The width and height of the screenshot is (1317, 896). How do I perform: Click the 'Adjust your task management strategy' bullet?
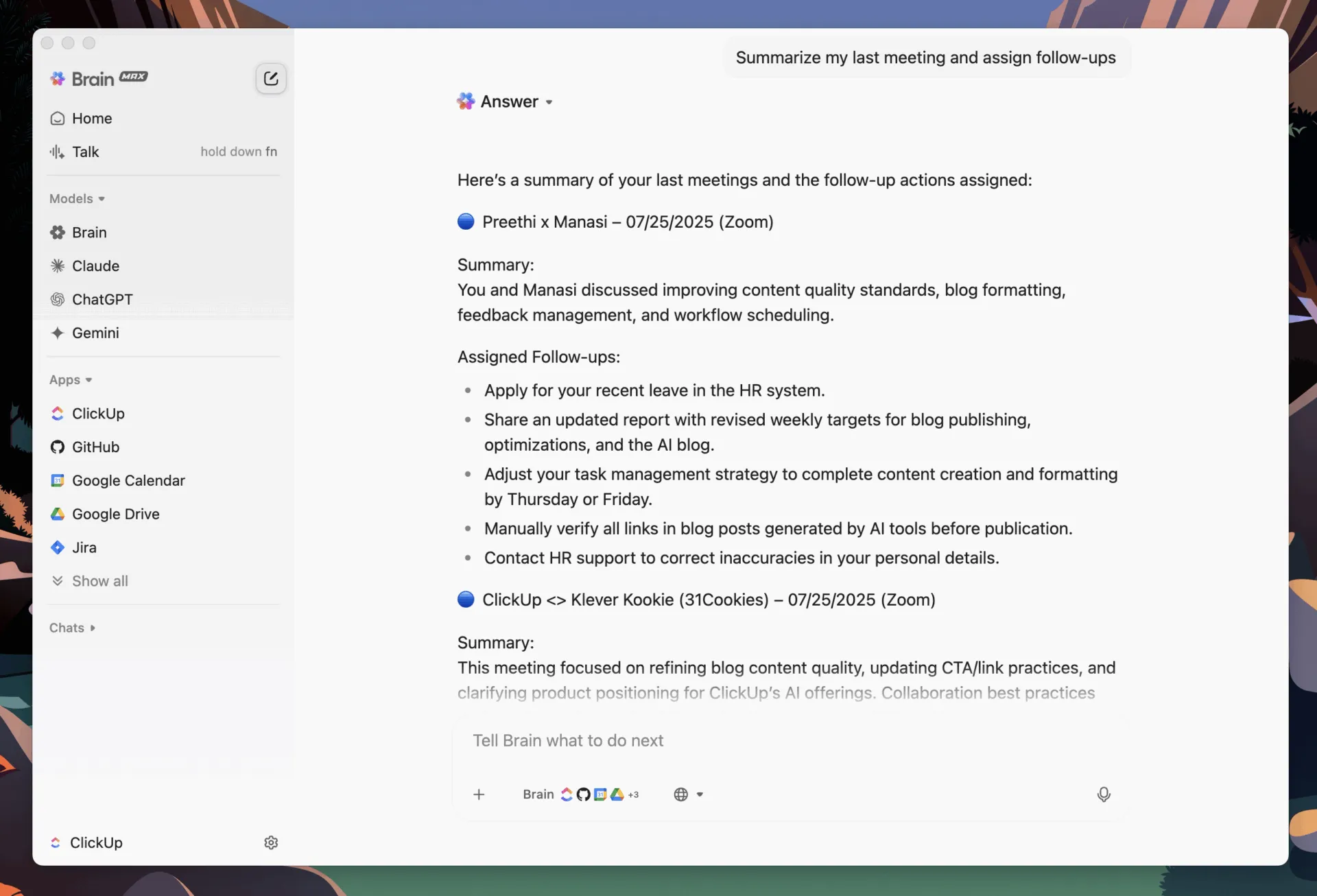(800, 487)
